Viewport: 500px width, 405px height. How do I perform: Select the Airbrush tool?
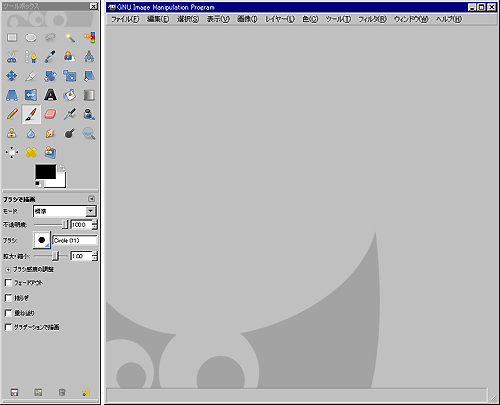(x=70, y=114)
